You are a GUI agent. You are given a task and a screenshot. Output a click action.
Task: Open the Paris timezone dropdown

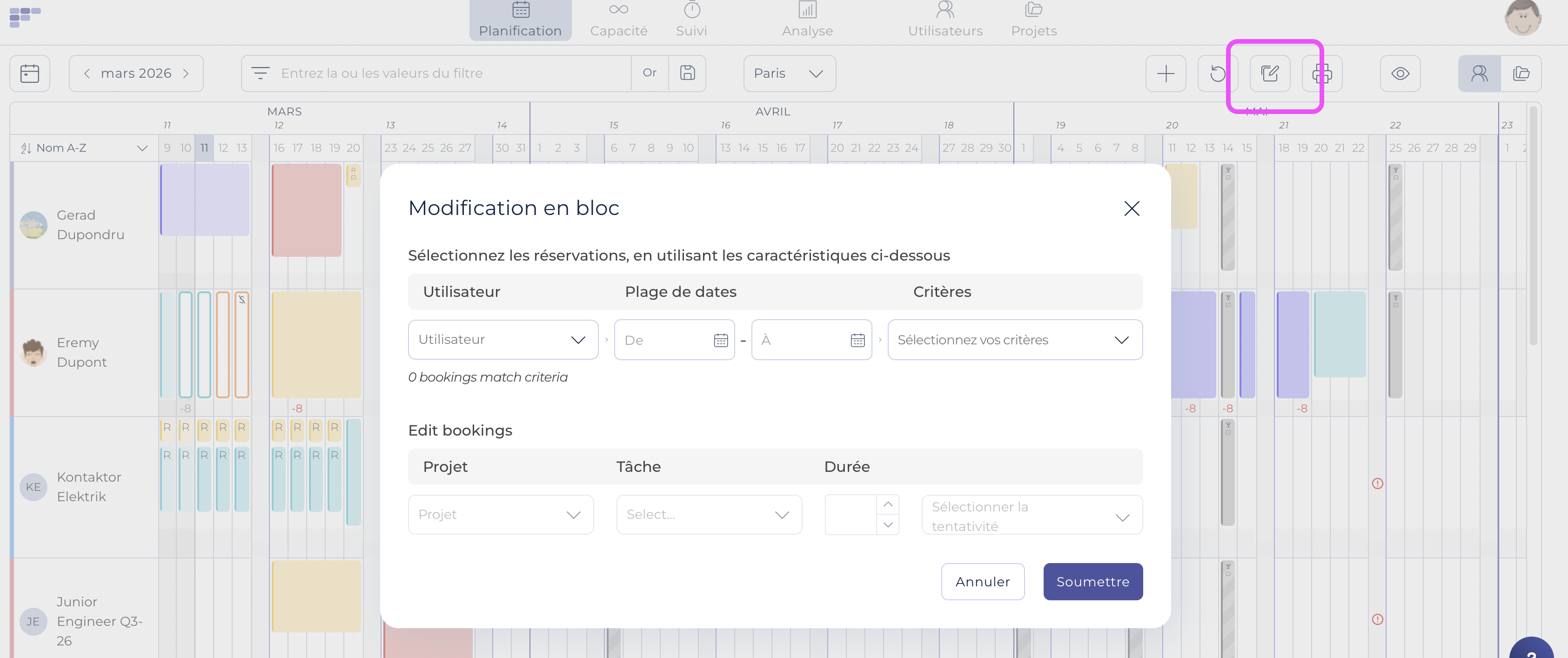click(x=789, y=74)
